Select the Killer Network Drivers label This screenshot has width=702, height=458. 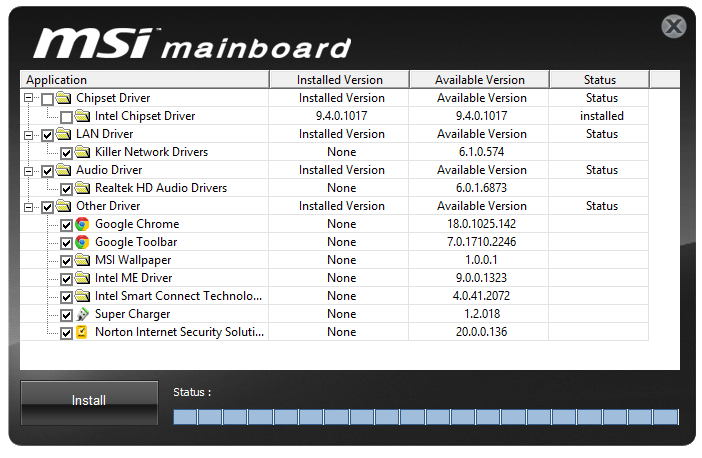pos(151,152)
